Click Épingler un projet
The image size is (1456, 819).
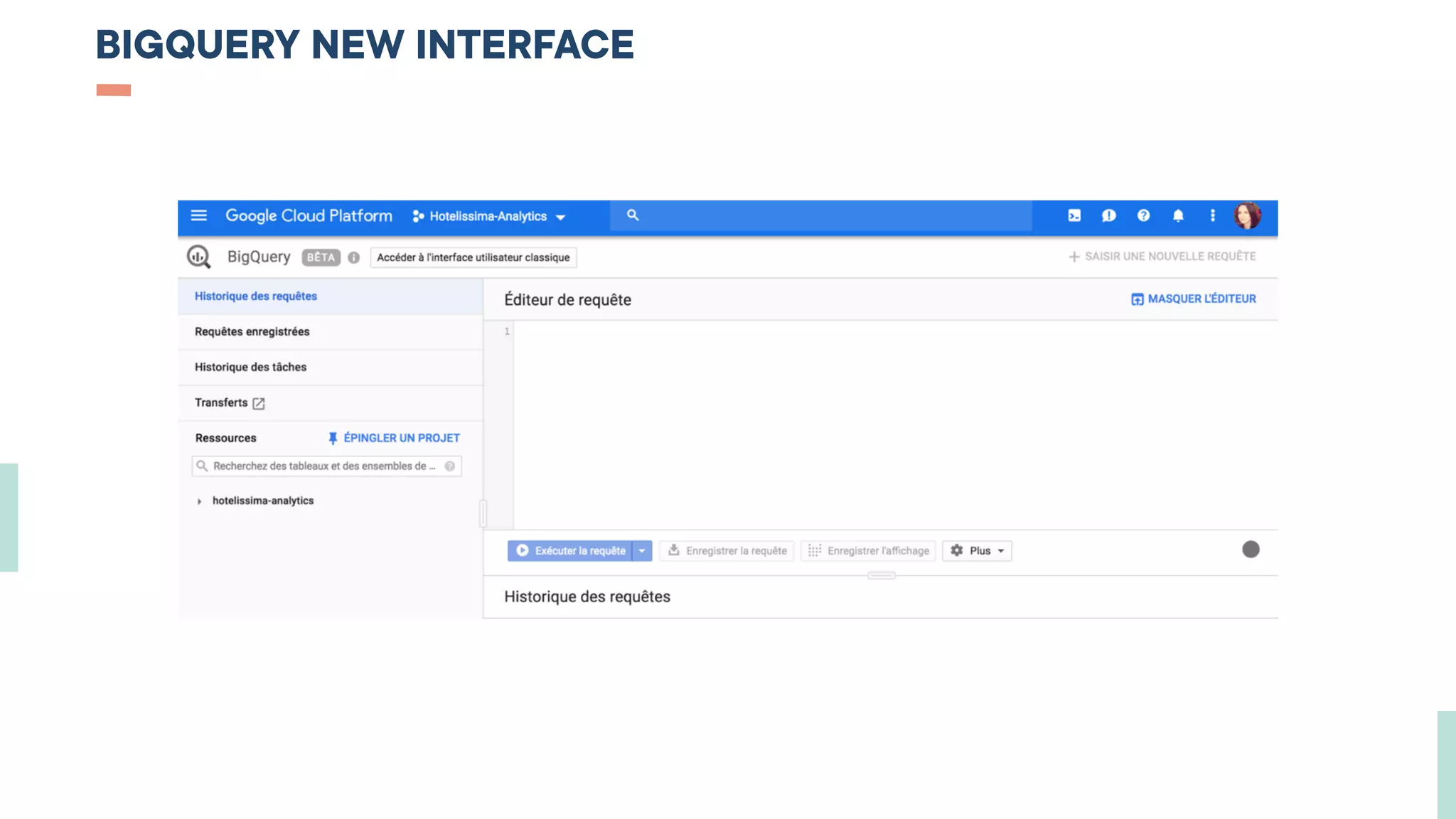point(394,438)
